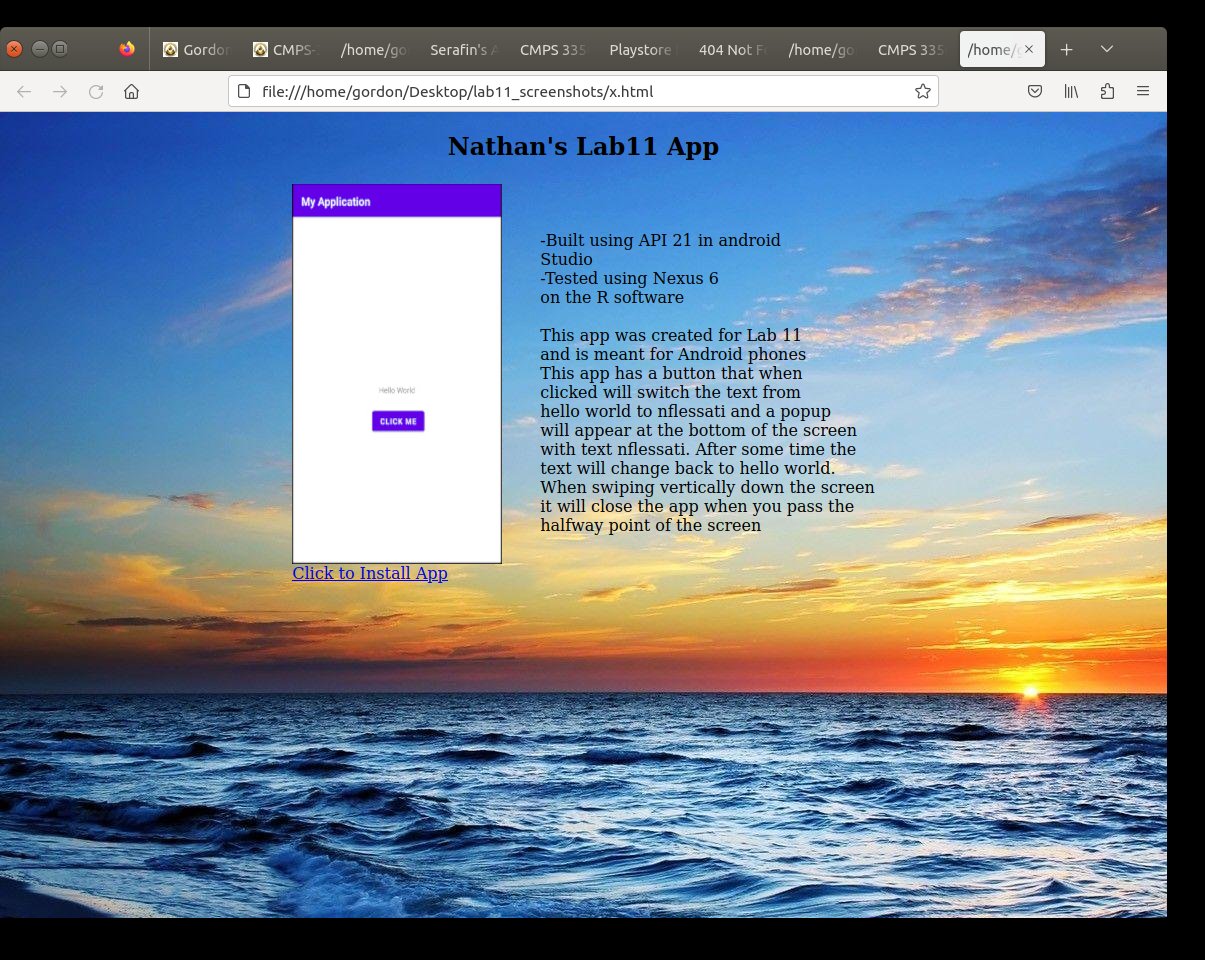Close the active x.html tab

click(1029, 49)
